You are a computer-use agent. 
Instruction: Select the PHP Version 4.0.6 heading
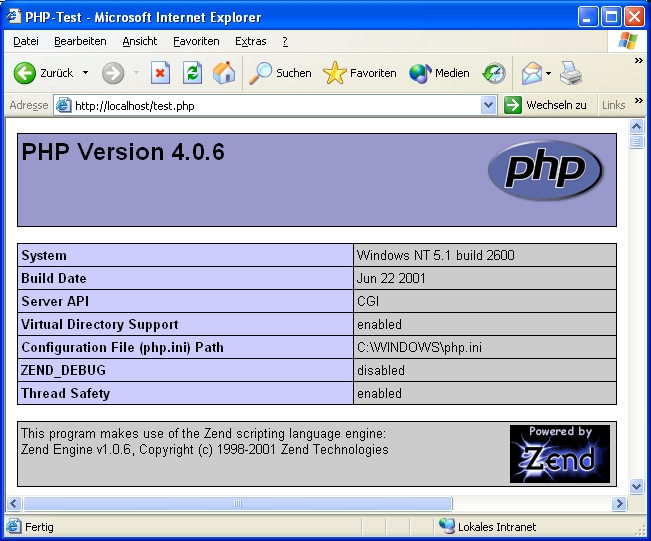[123, 152]
